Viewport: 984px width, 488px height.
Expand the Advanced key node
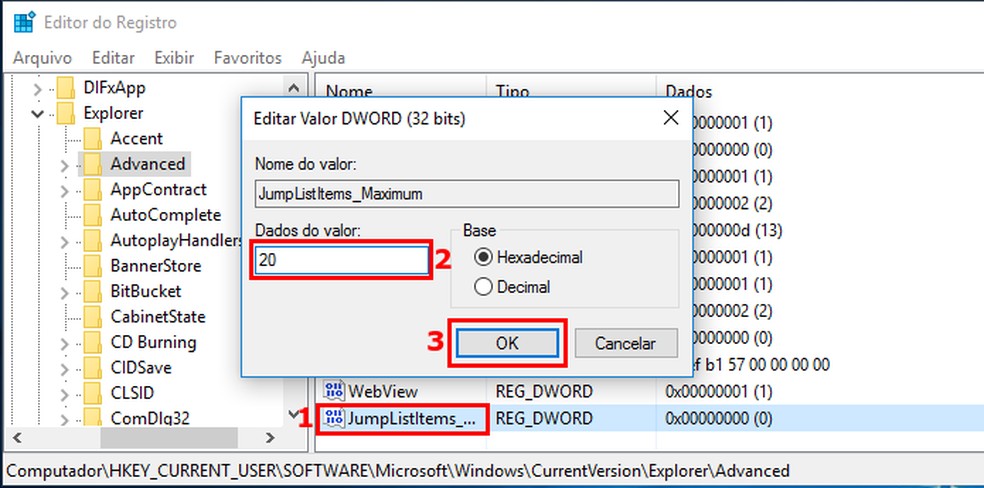pyautogui.click(x=64, y=166)
